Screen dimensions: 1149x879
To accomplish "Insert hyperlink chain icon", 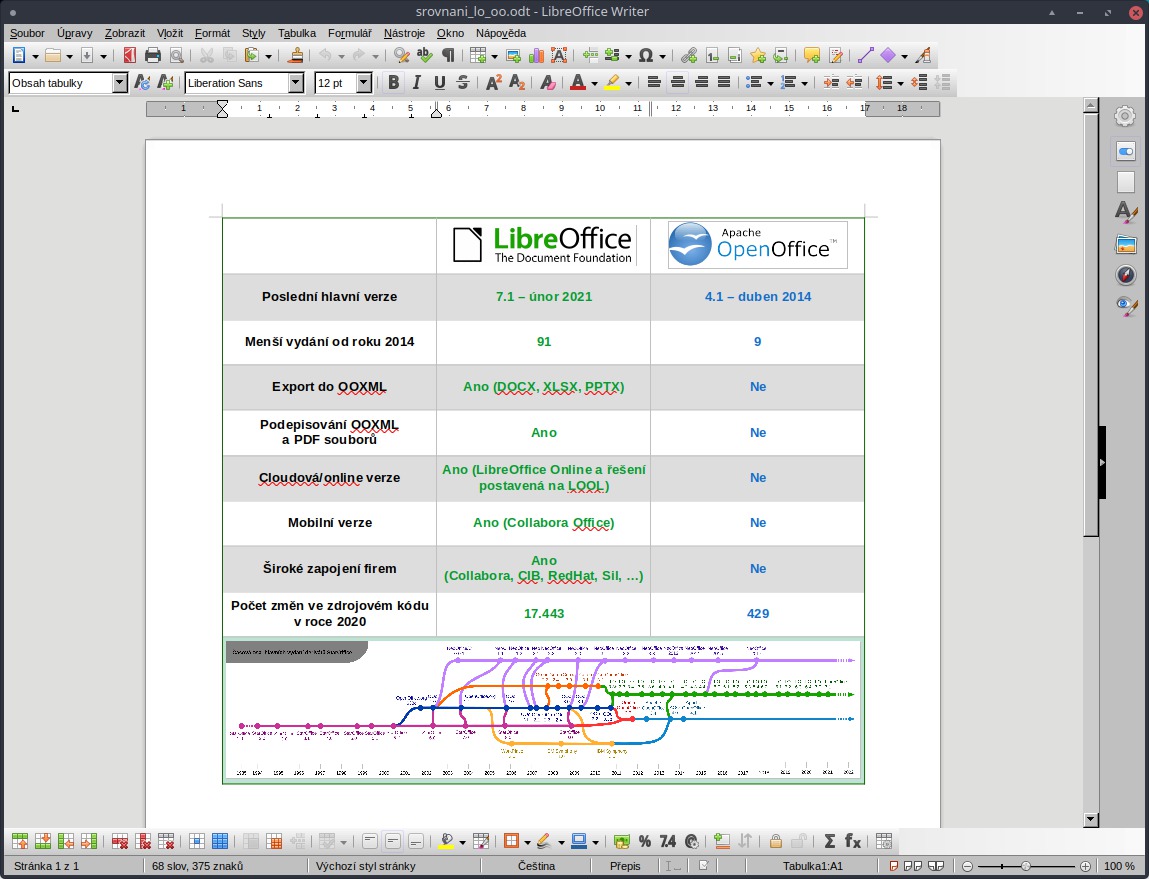I will coord(688,55).
